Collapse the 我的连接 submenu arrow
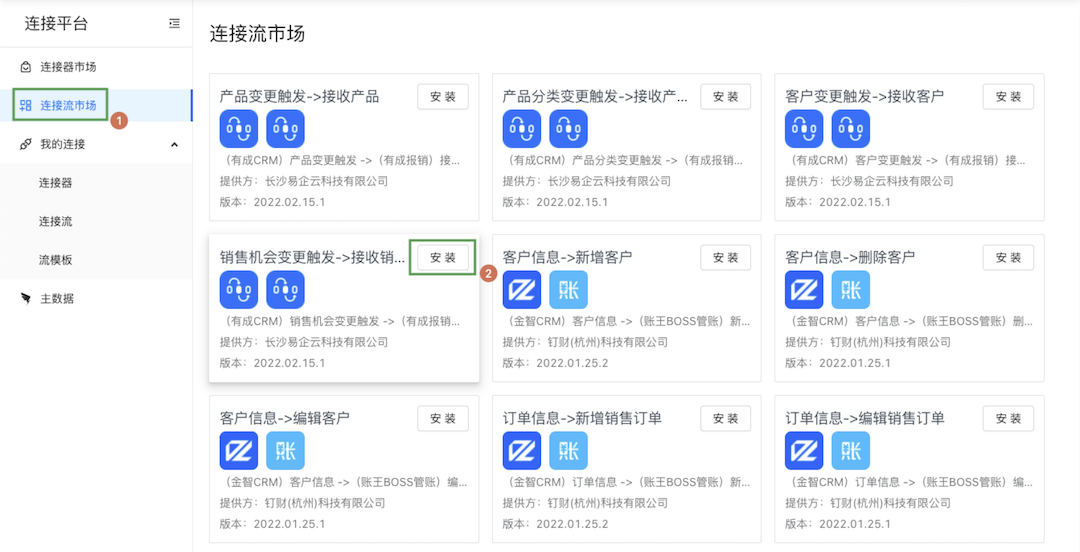Viewport: 1080px width, 552px height. tap(174, 144)
